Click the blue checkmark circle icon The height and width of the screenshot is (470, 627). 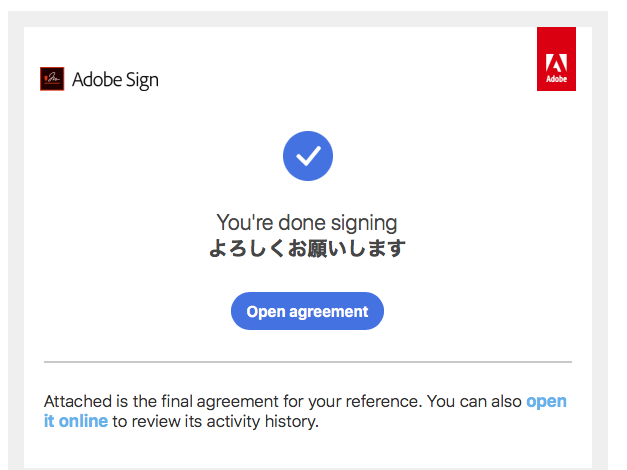coord(308,156)
